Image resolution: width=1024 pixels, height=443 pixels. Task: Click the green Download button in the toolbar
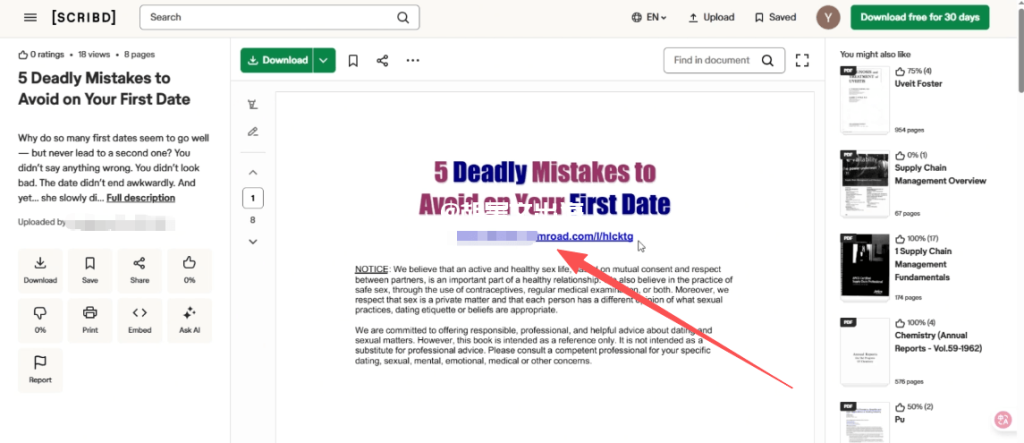(278, 60)
